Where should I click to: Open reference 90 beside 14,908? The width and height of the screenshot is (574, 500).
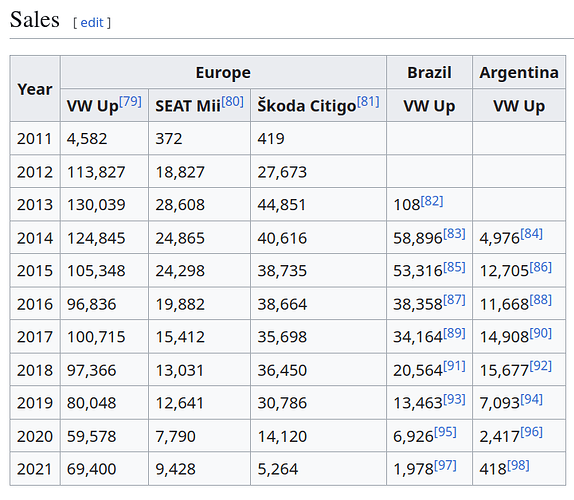[541, 333]
